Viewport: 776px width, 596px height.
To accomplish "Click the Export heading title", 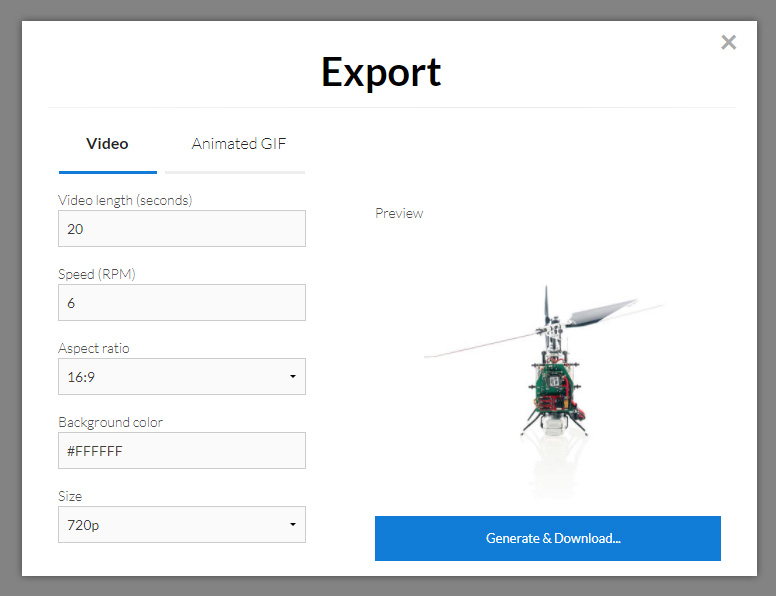I will tap(381, 72).
